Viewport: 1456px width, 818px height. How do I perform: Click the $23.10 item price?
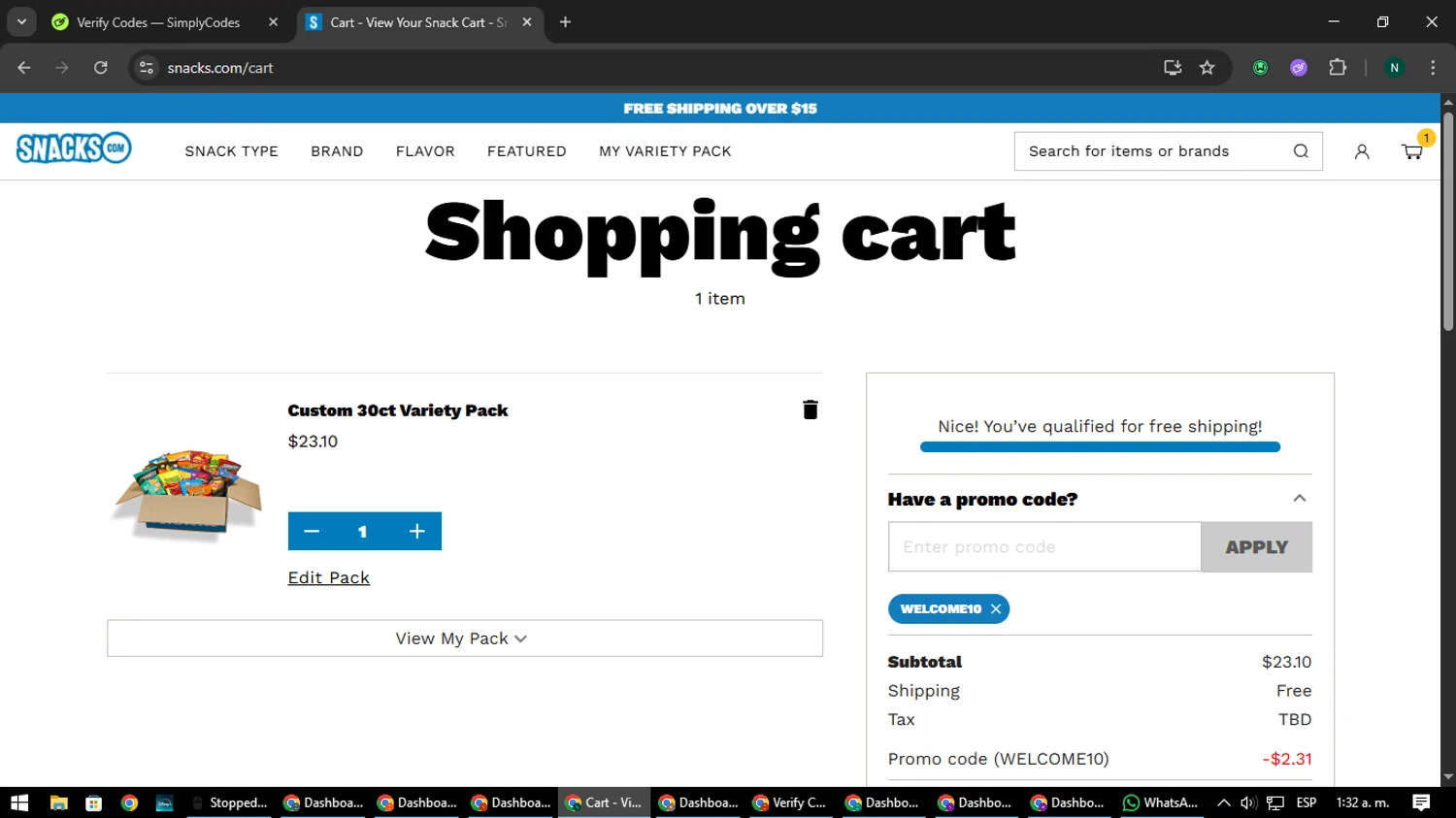point(313,442)
